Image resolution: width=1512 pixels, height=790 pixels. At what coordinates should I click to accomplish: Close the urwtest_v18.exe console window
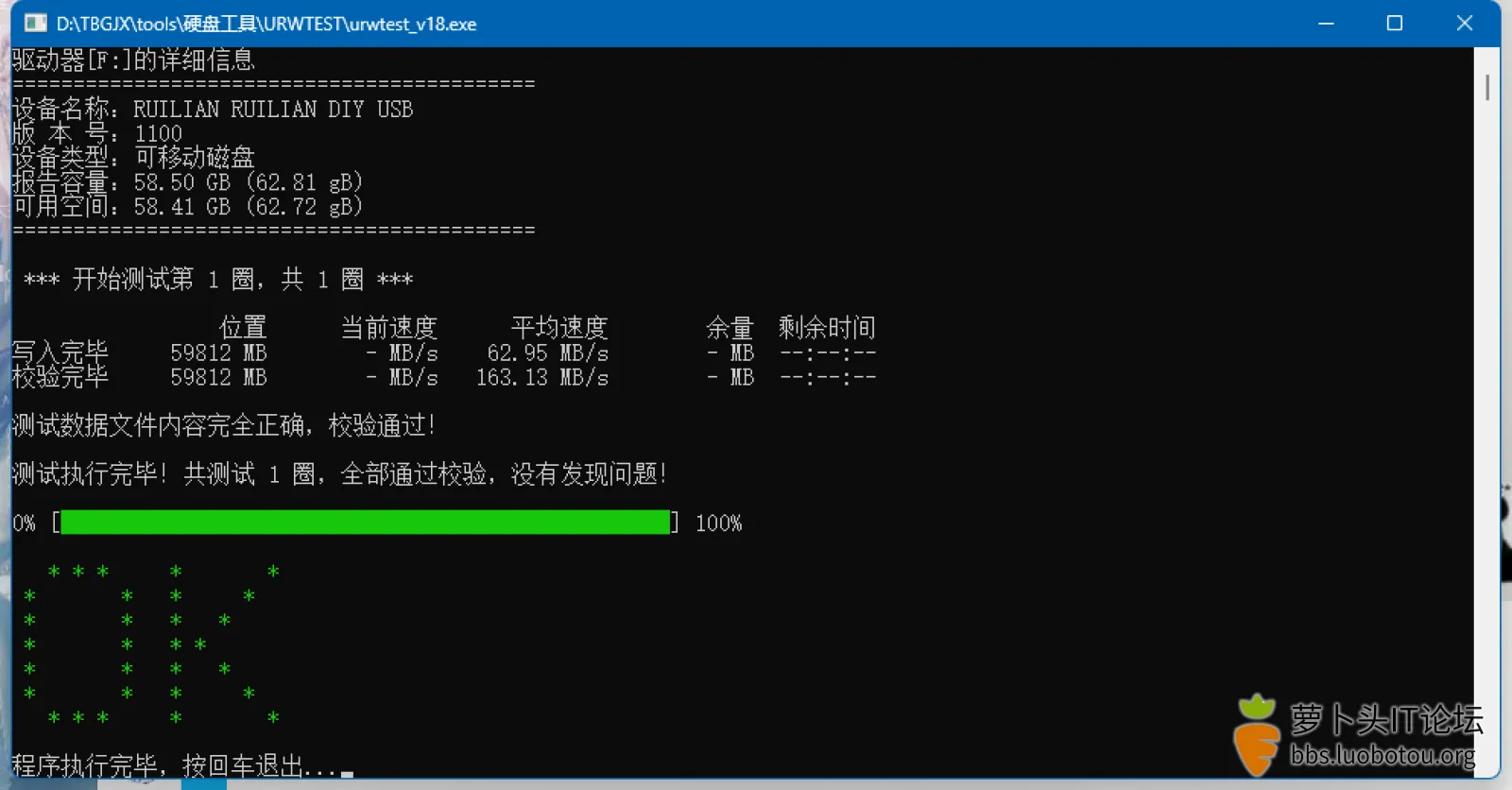1464,24
